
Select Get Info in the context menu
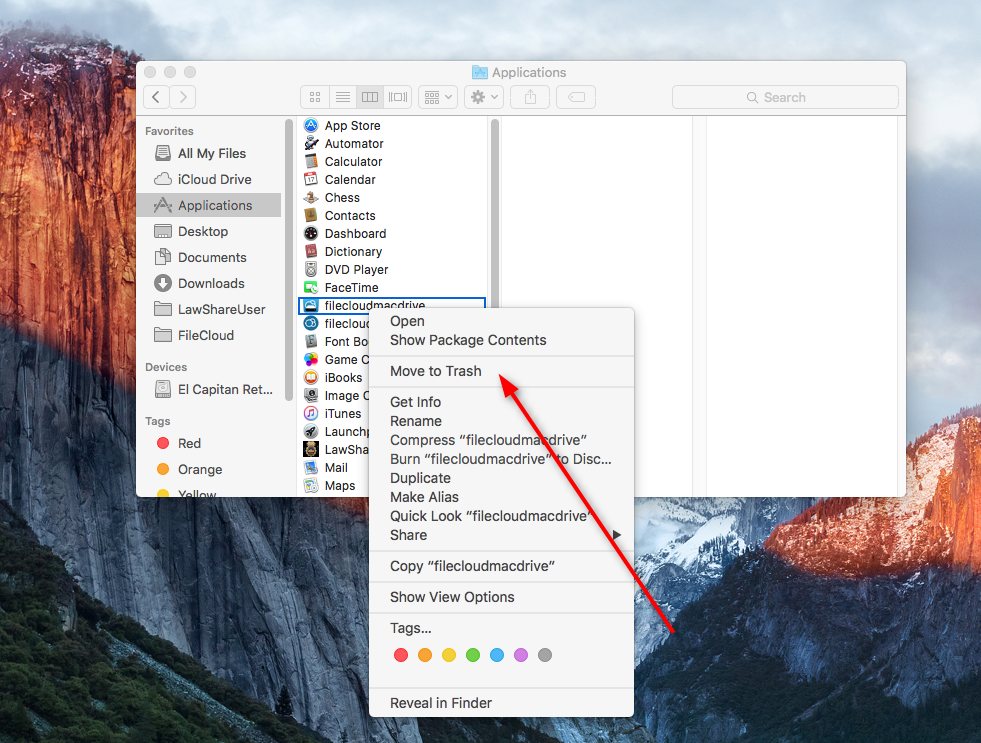415,402
